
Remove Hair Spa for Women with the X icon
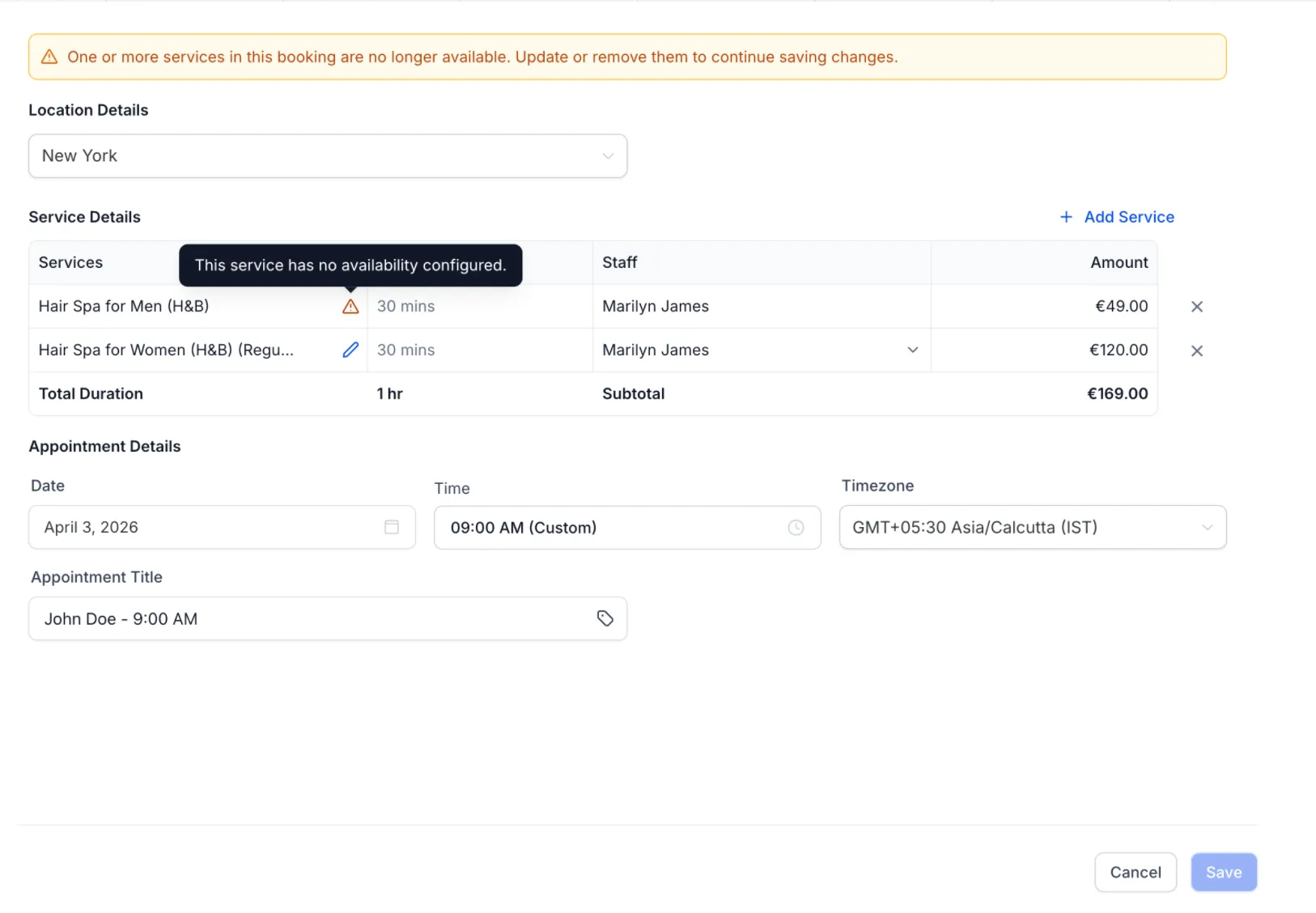coord(1197,350)
